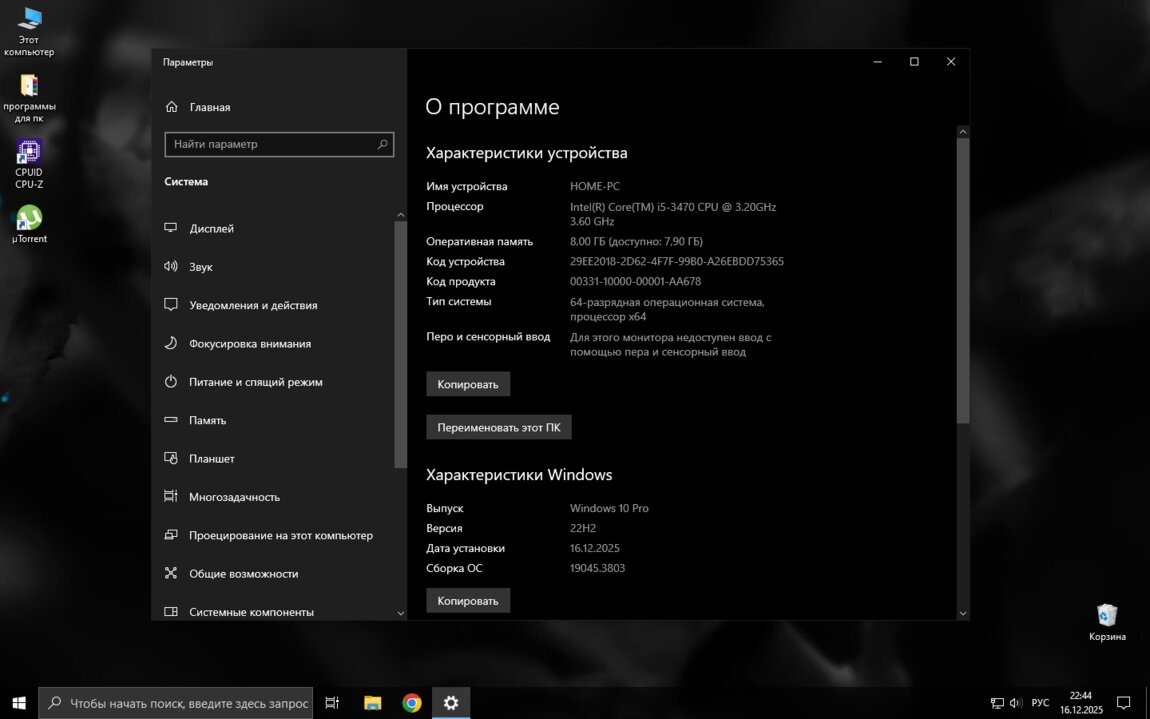Open Фокусировка внимания moon icon
Image resolution: width=1150 pixels, height=719 pixels.
click(171, 344)
